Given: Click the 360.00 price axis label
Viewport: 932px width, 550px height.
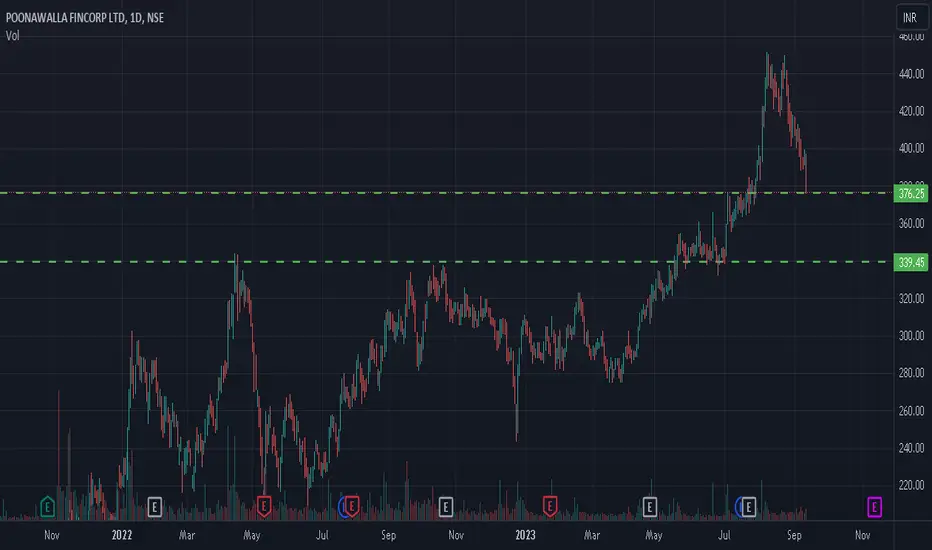Looking at the screenshot, I should point(911,224).
